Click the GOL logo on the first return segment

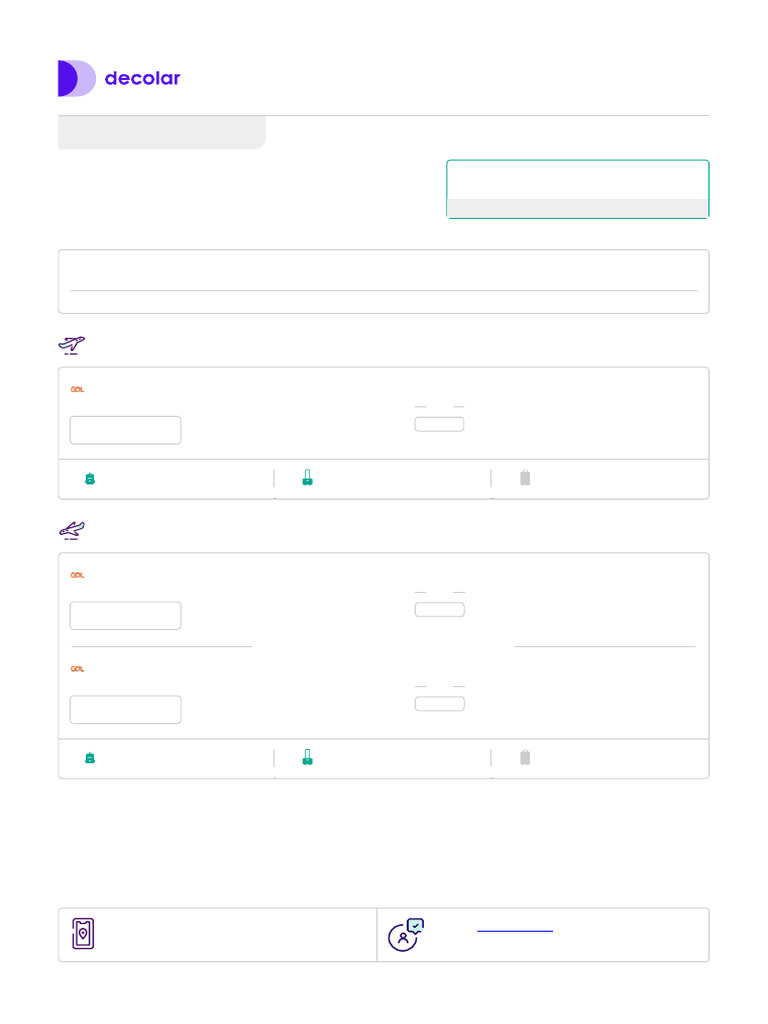coord(77,575)
